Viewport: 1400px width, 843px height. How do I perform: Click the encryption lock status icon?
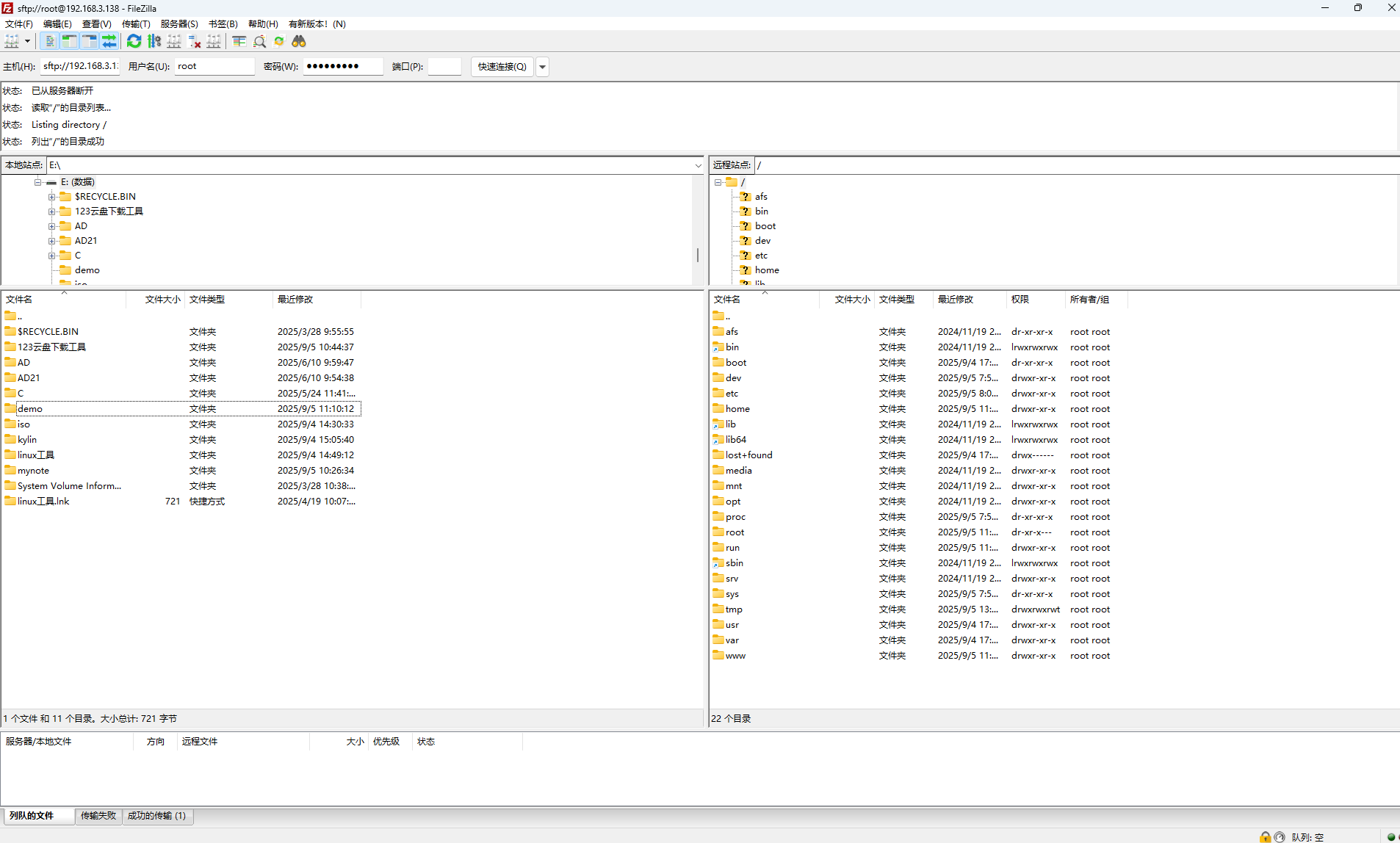coord(1265,837)
